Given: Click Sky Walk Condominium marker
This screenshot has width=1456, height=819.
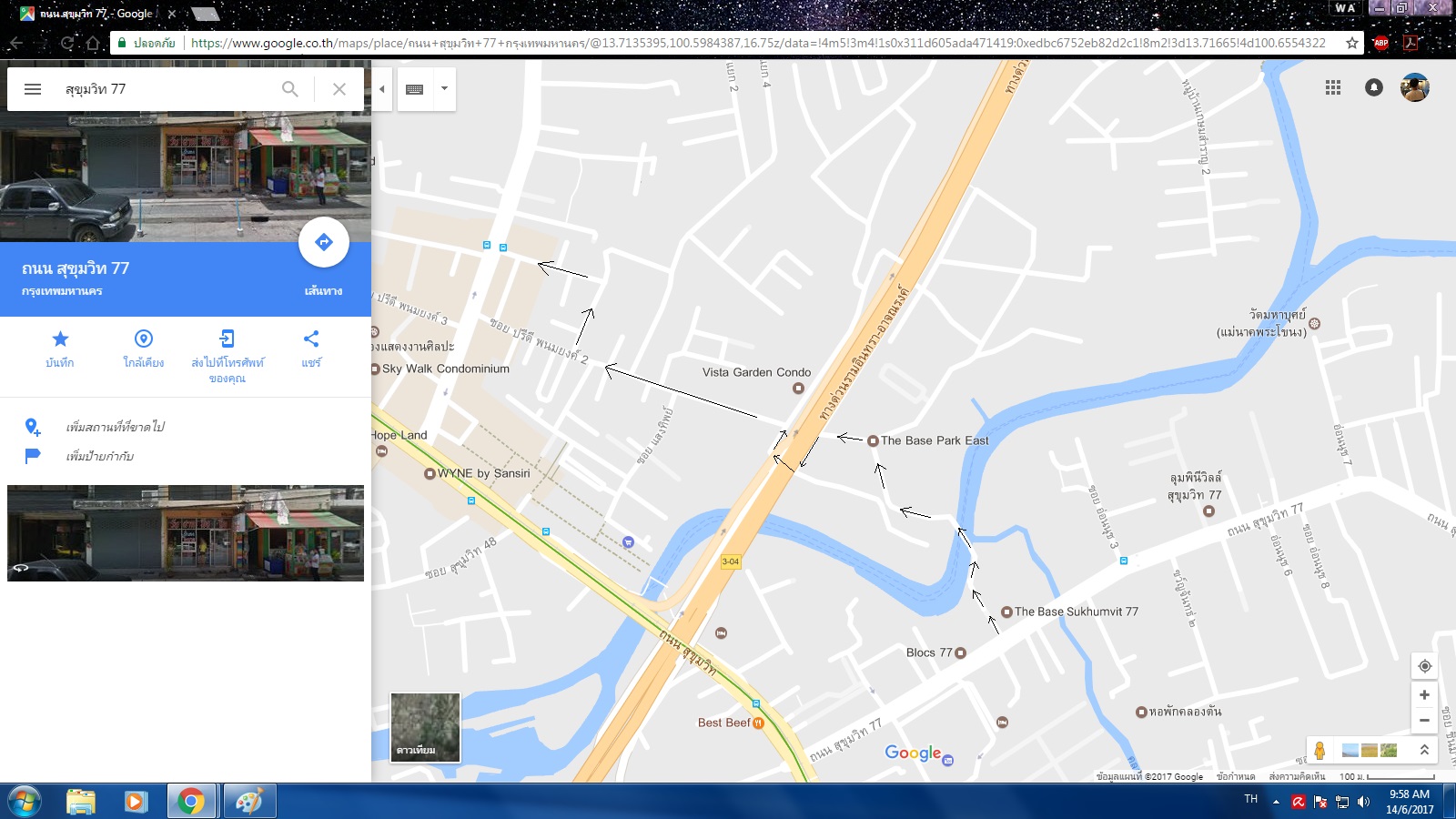Looking at the screenshot, I should [375, 369].
